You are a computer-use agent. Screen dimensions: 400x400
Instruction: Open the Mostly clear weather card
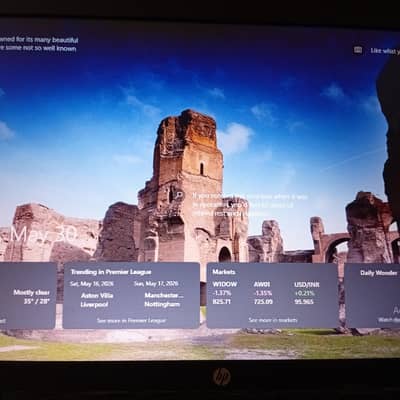pyautogui.click(x=27, y=295)
